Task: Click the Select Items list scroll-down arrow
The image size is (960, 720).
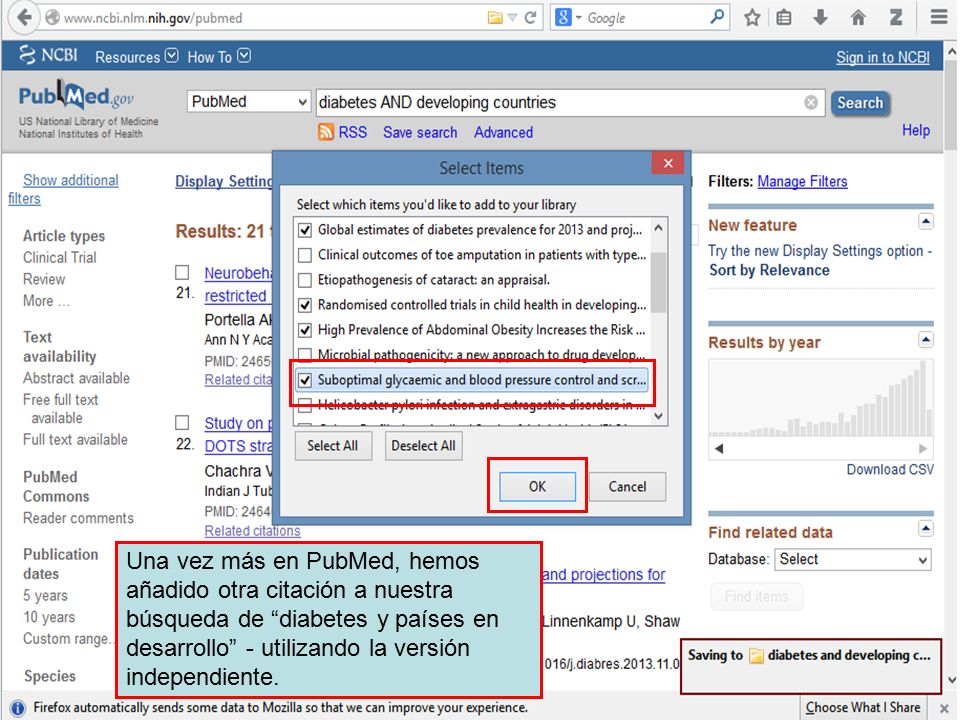Action: click(x=658, y=416)
